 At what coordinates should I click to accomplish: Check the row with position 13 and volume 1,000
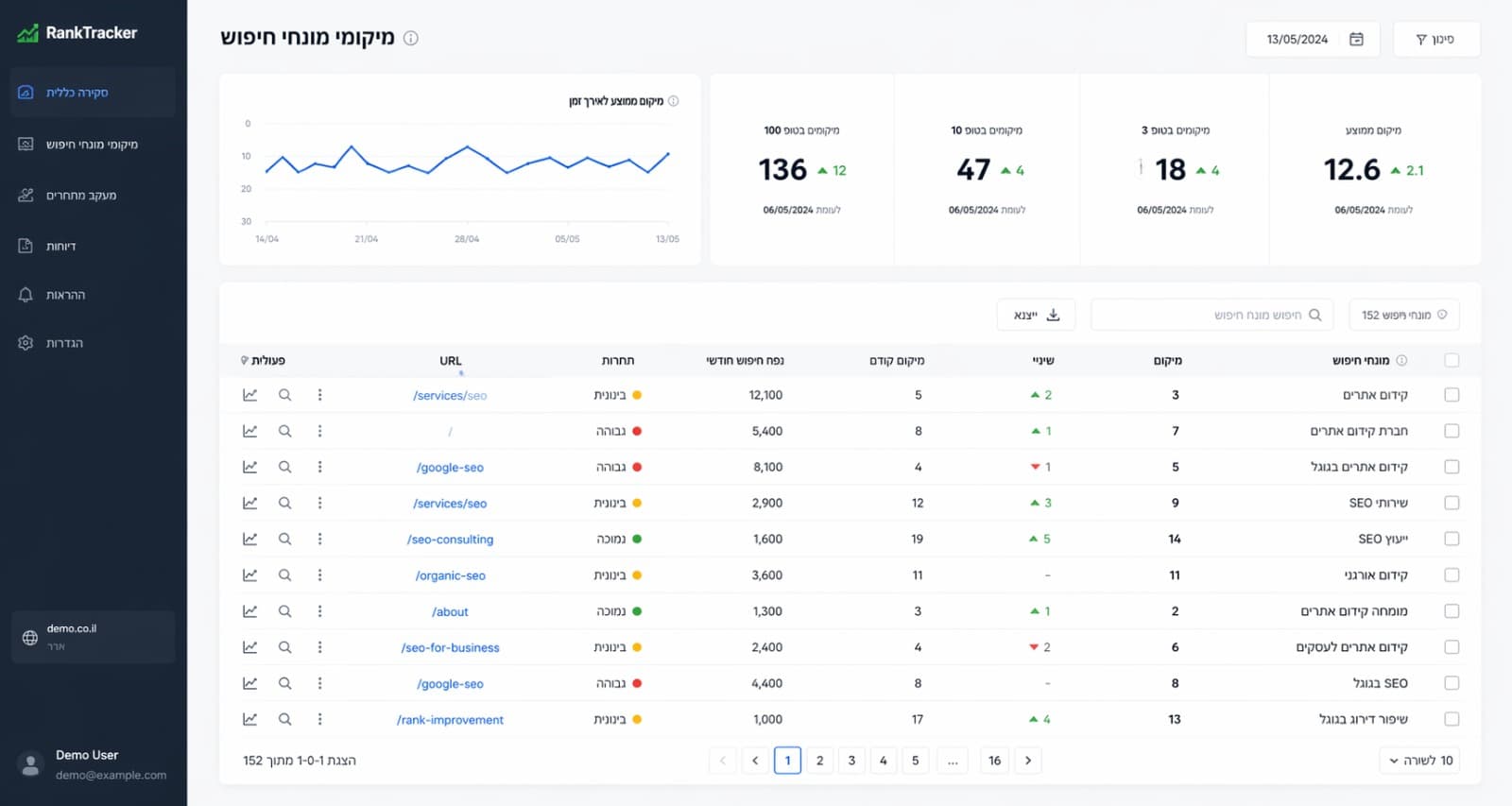[1452, 719]
